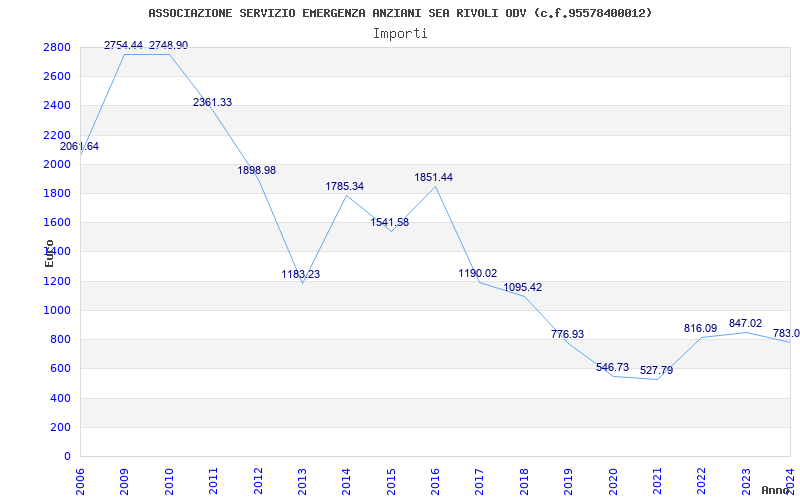Click the 776.93 data label
The height and width of the screenshot is (500, 800).
[x=567, y=335]
